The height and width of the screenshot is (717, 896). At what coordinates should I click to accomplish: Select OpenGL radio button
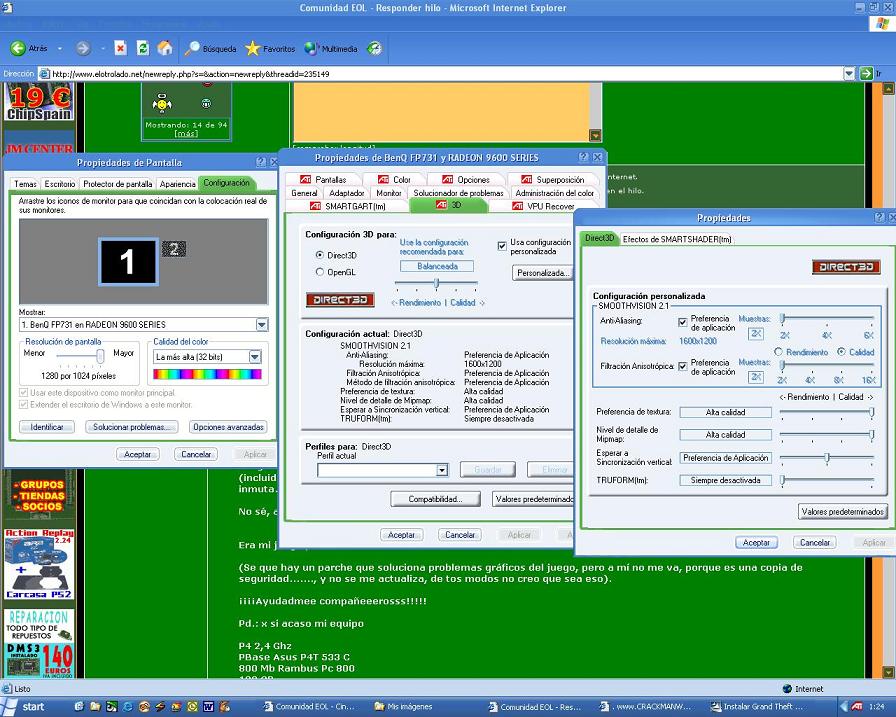click(x=319, y=272)
